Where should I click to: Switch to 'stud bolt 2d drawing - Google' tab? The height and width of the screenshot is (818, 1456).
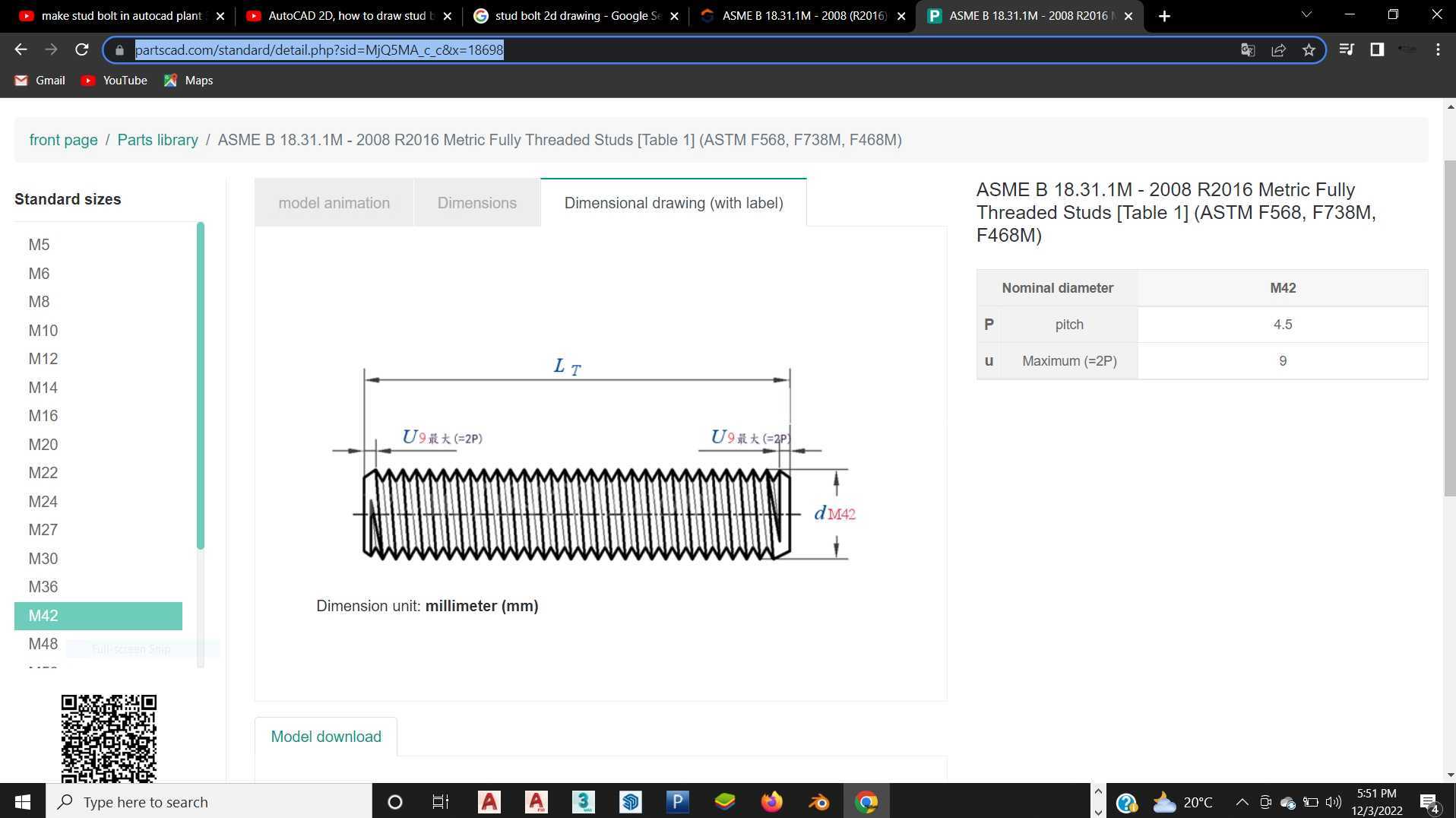(577, 16)
